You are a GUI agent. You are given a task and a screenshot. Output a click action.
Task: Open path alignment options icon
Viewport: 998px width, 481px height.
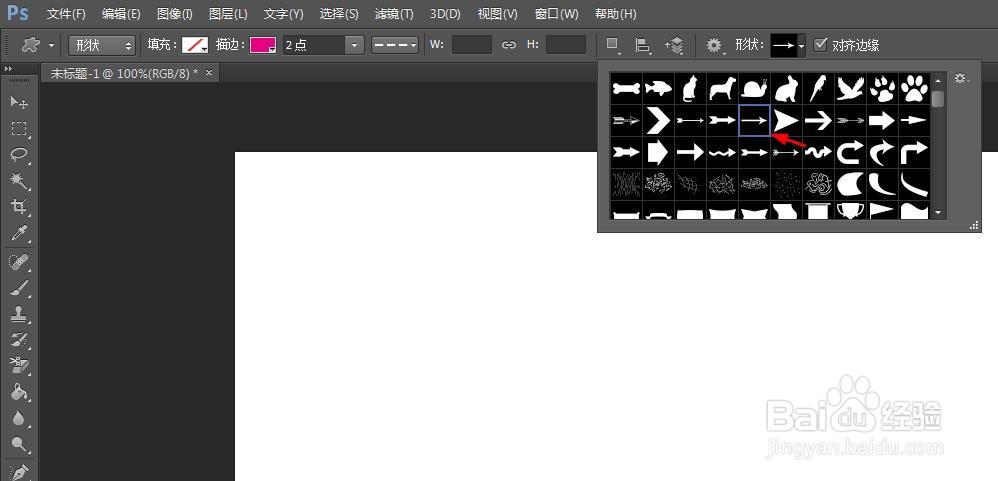[643, 45]
